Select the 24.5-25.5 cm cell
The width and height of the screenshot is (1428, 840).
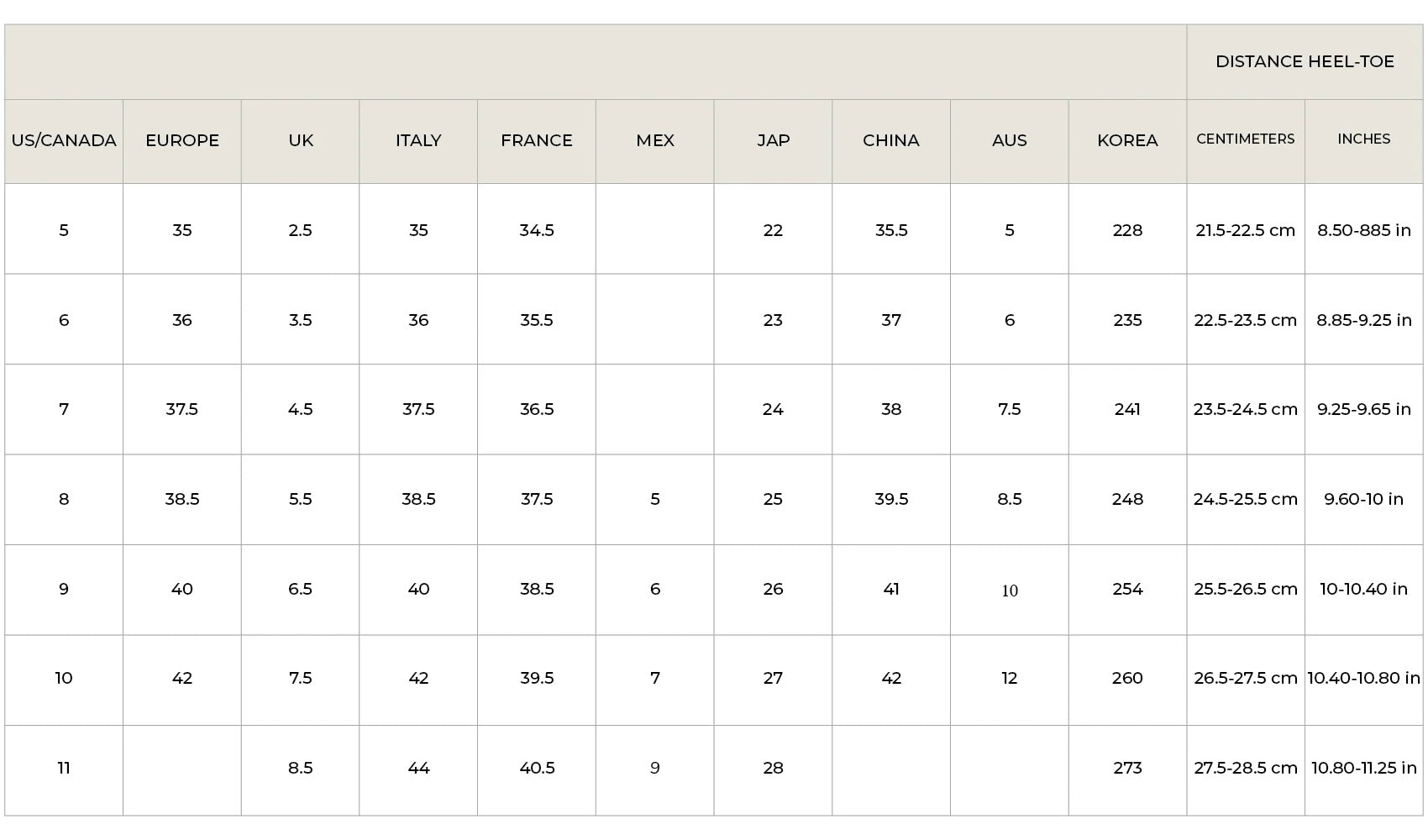point(1246,499)
